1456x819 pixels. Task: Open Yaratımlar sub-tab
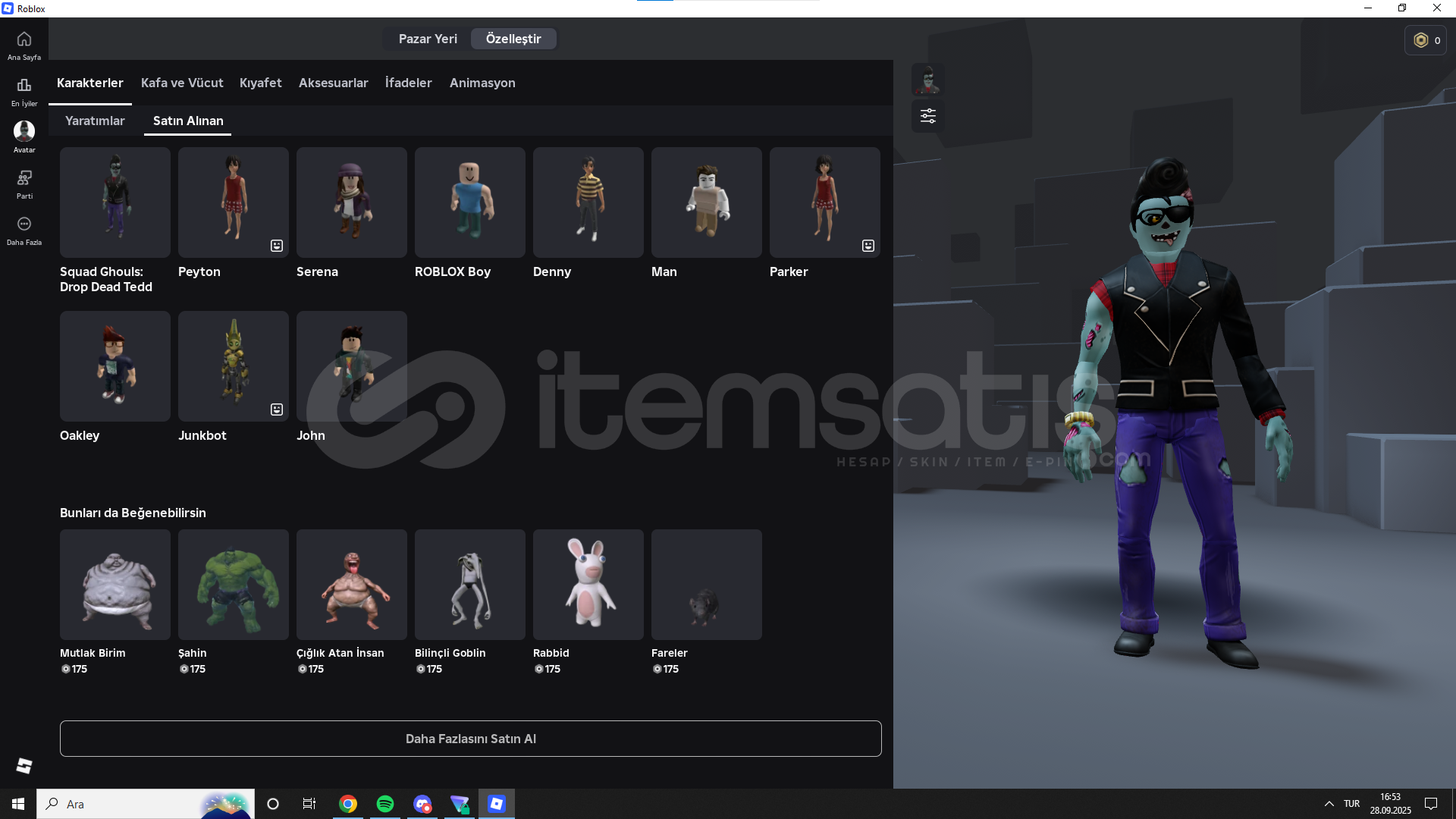click(95, 121)
